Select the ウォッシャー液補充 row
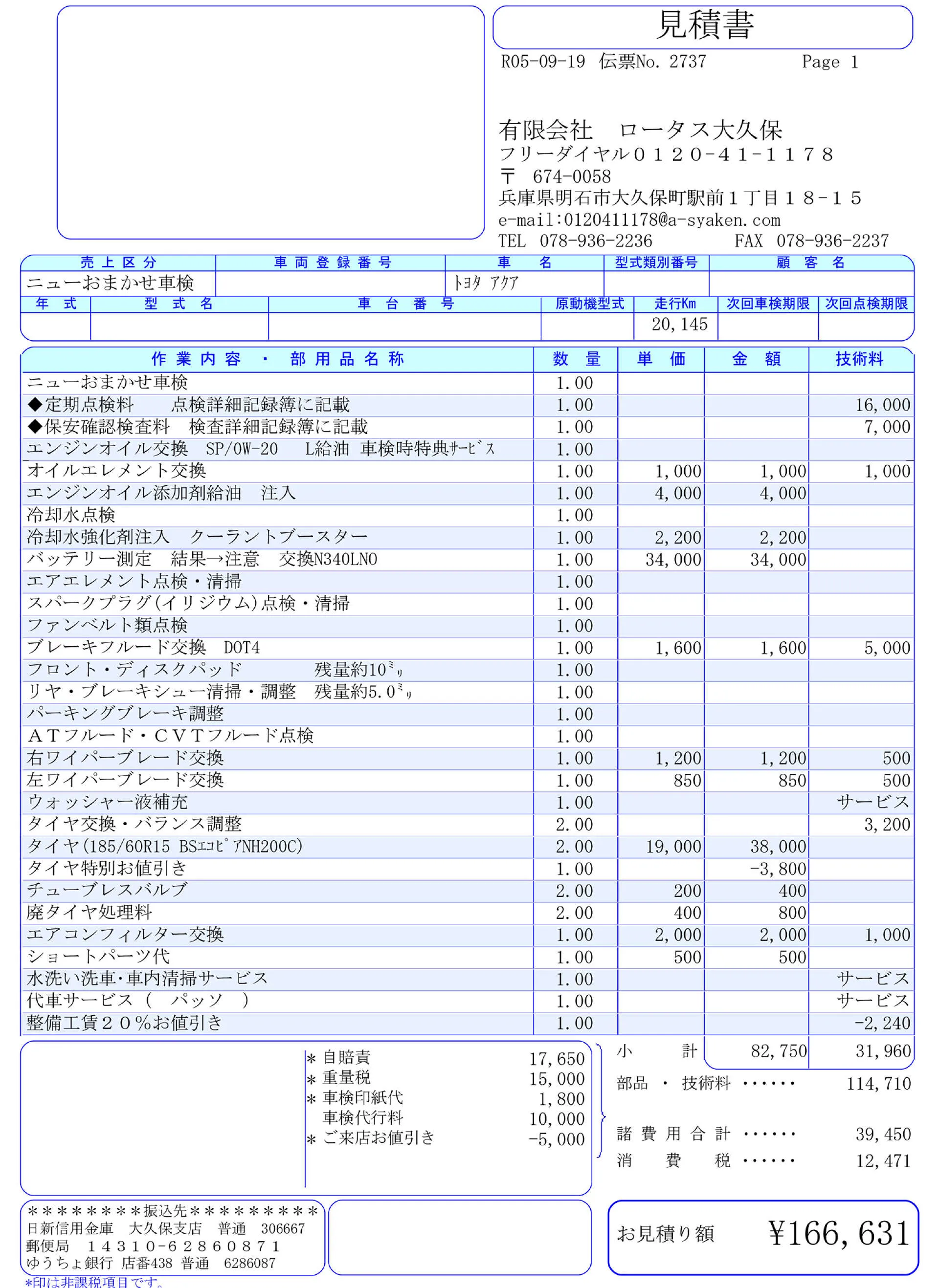 (467, 803)
